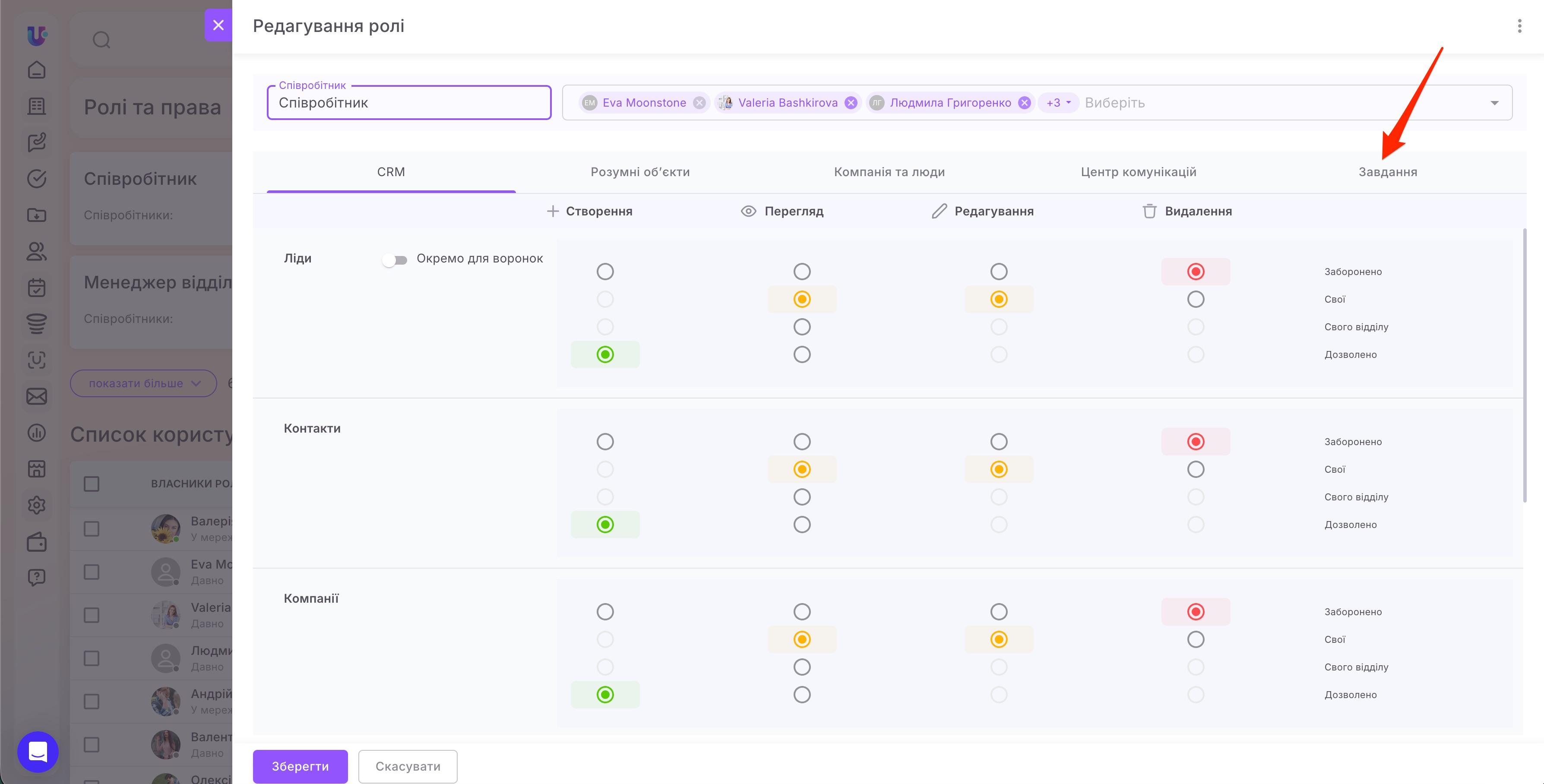Open the analytics chart icon in sidebar
1544x784 pixels.
pyautogui.click(x=37, y=433)
